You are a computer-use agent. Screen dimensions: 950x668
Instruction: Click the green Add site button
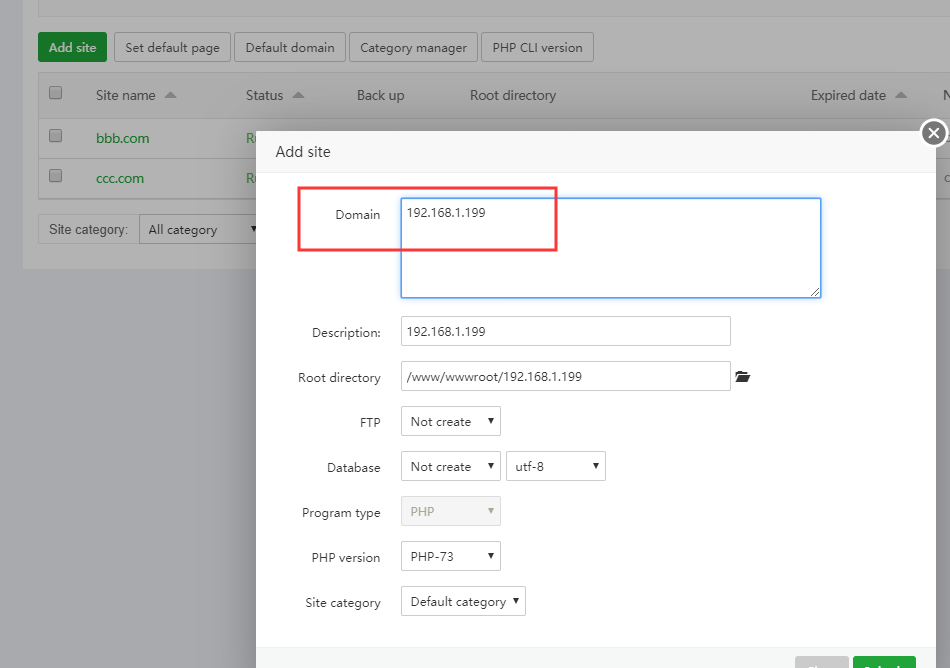point(72,47)
